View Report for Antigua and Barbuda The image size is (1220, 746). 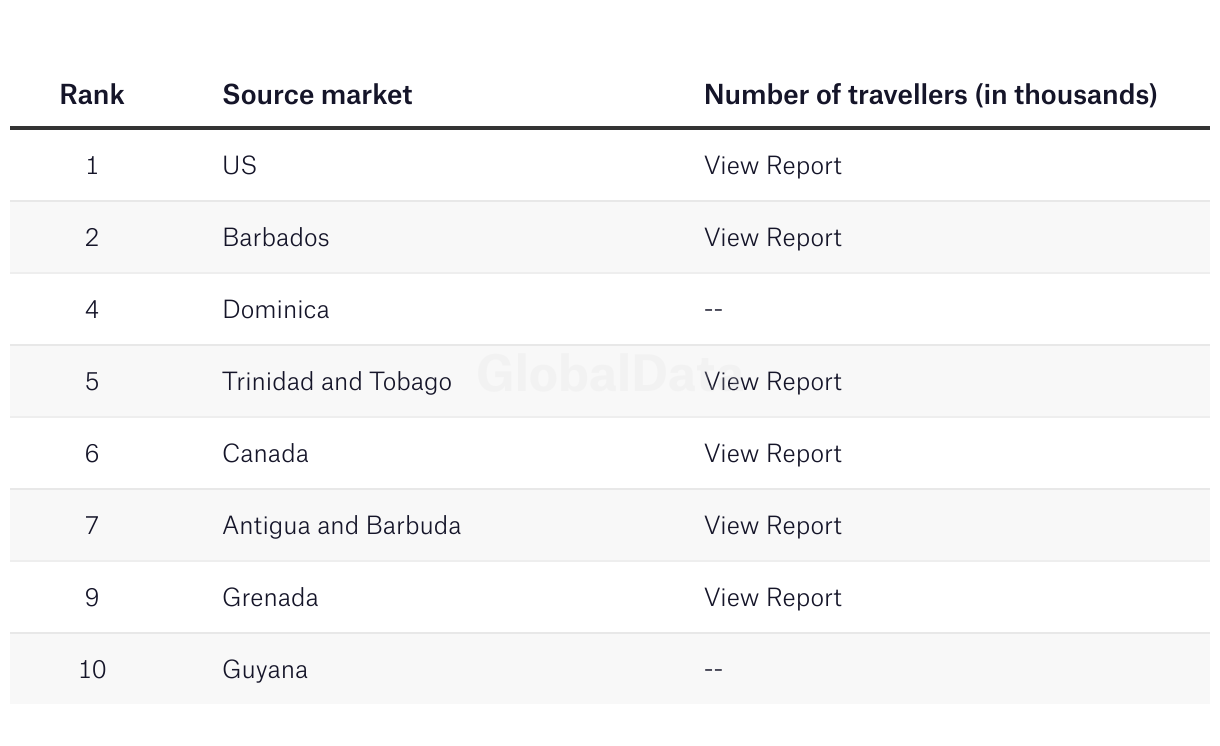pyautogui.click(x=772, y=525)
